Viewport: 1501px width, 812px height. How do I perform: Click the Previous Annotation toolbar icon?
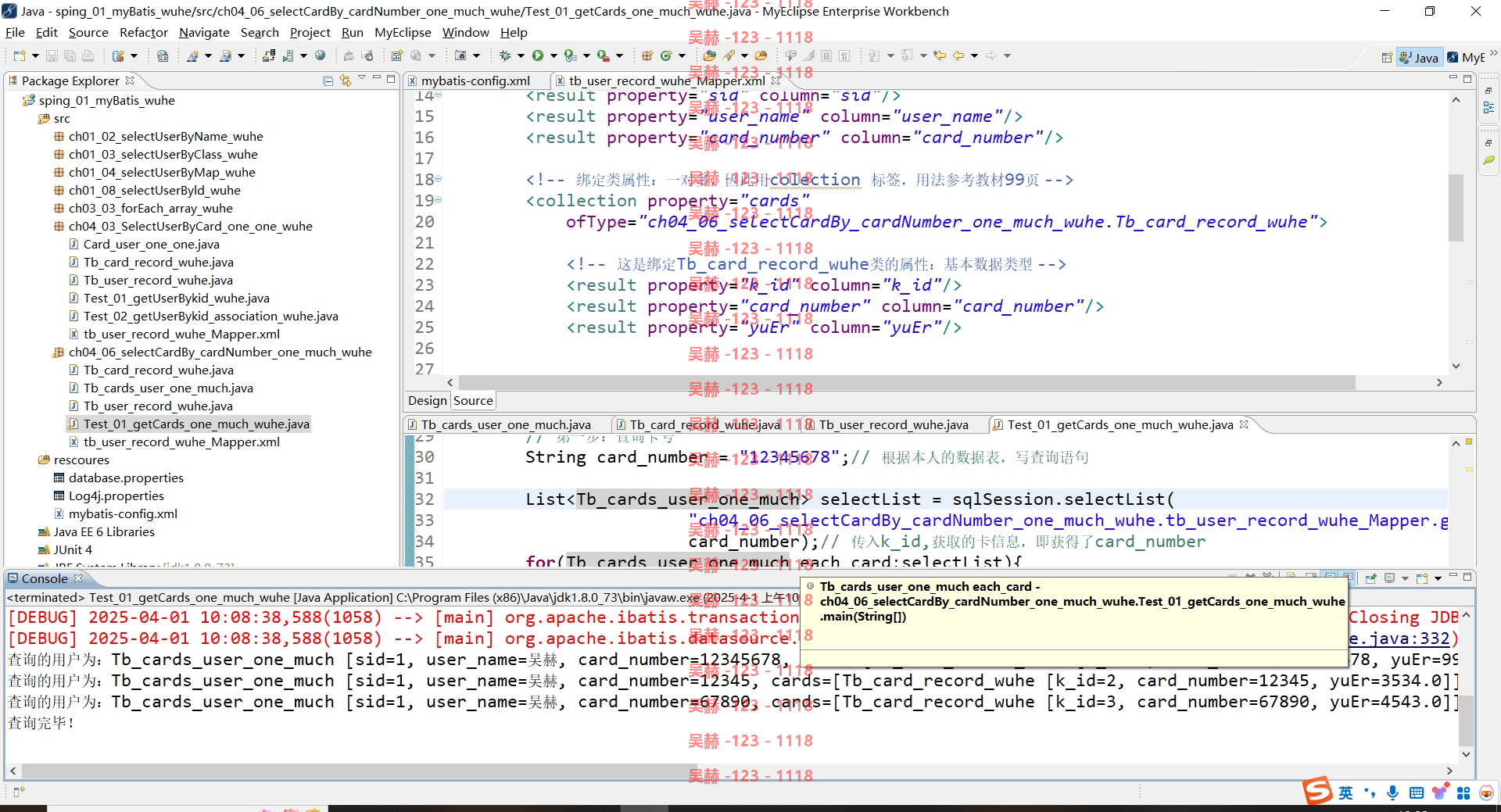(x=907, y=56)
